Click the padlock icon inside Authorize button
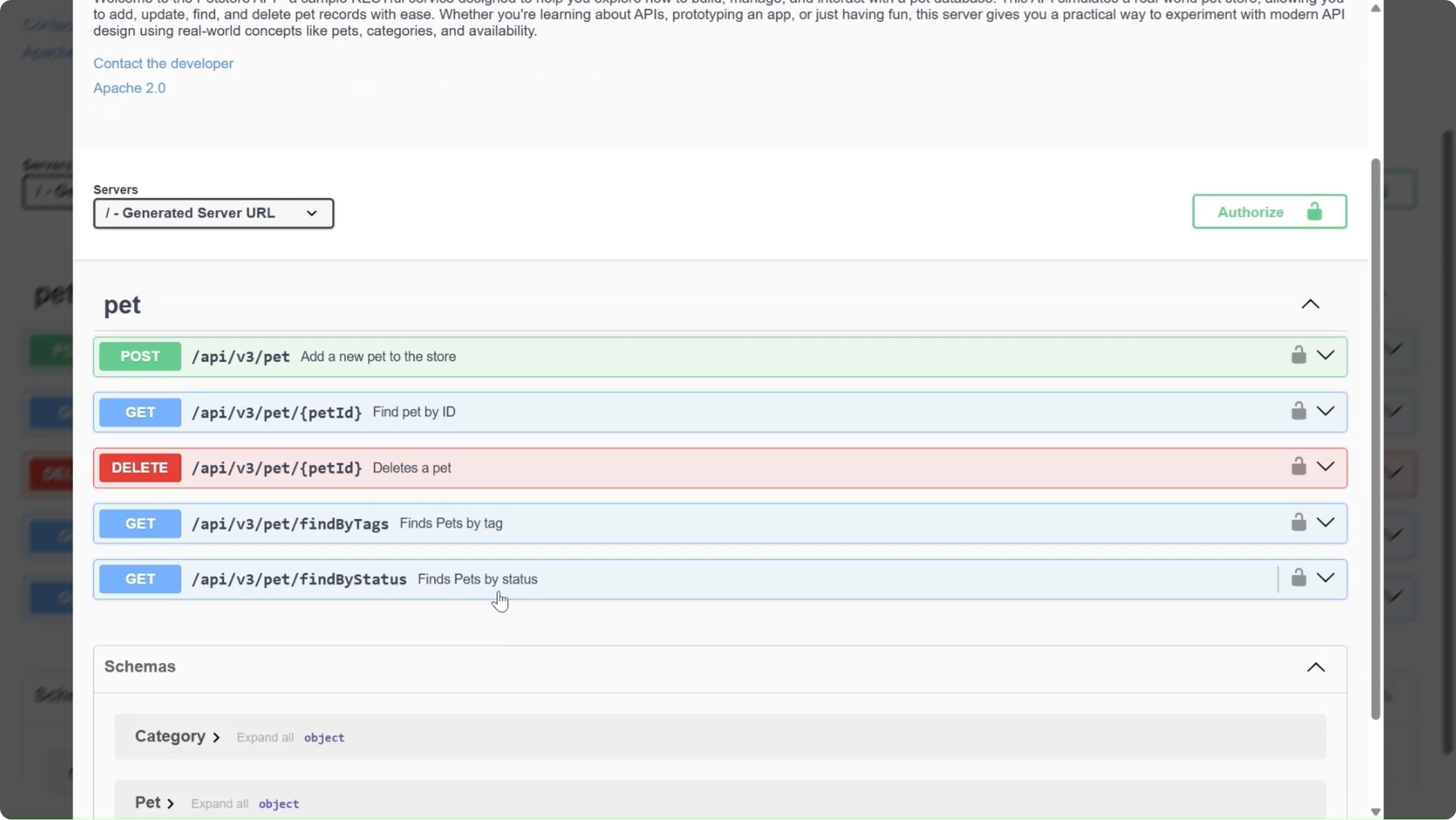Screen dimensions: 1456x820 (1314, 211)
